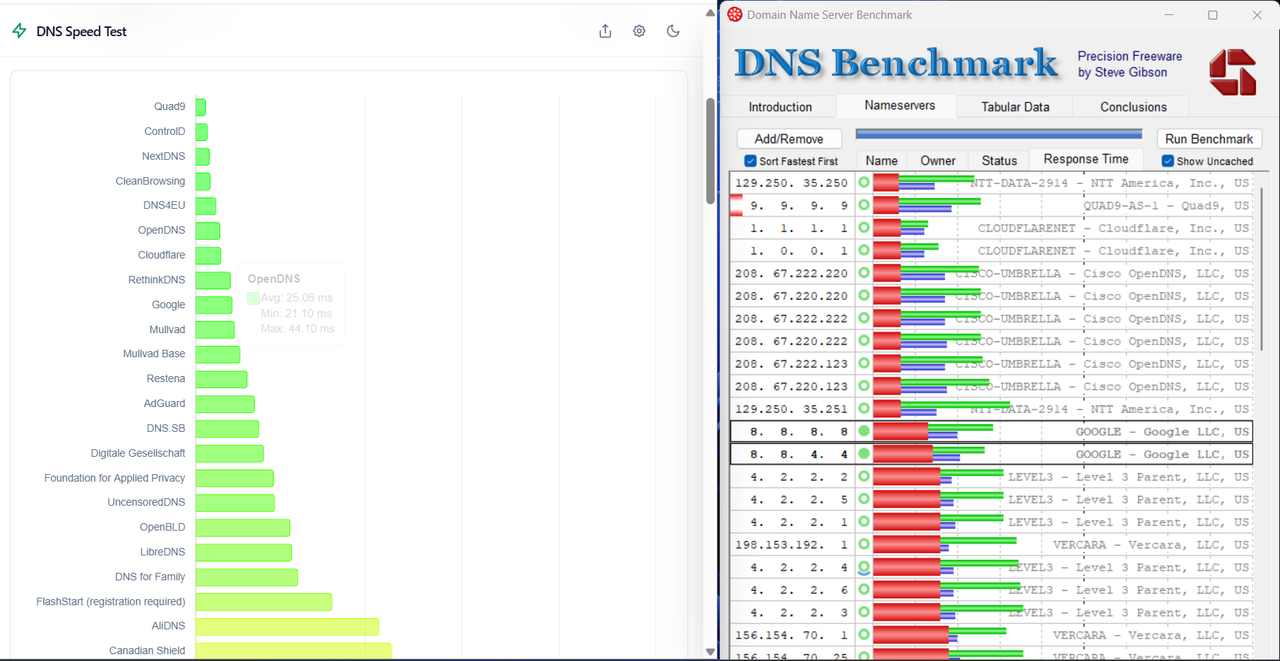Click the Google bar in chart
The height and width of the screenshot is (661, 1280).
coord(214,305)
